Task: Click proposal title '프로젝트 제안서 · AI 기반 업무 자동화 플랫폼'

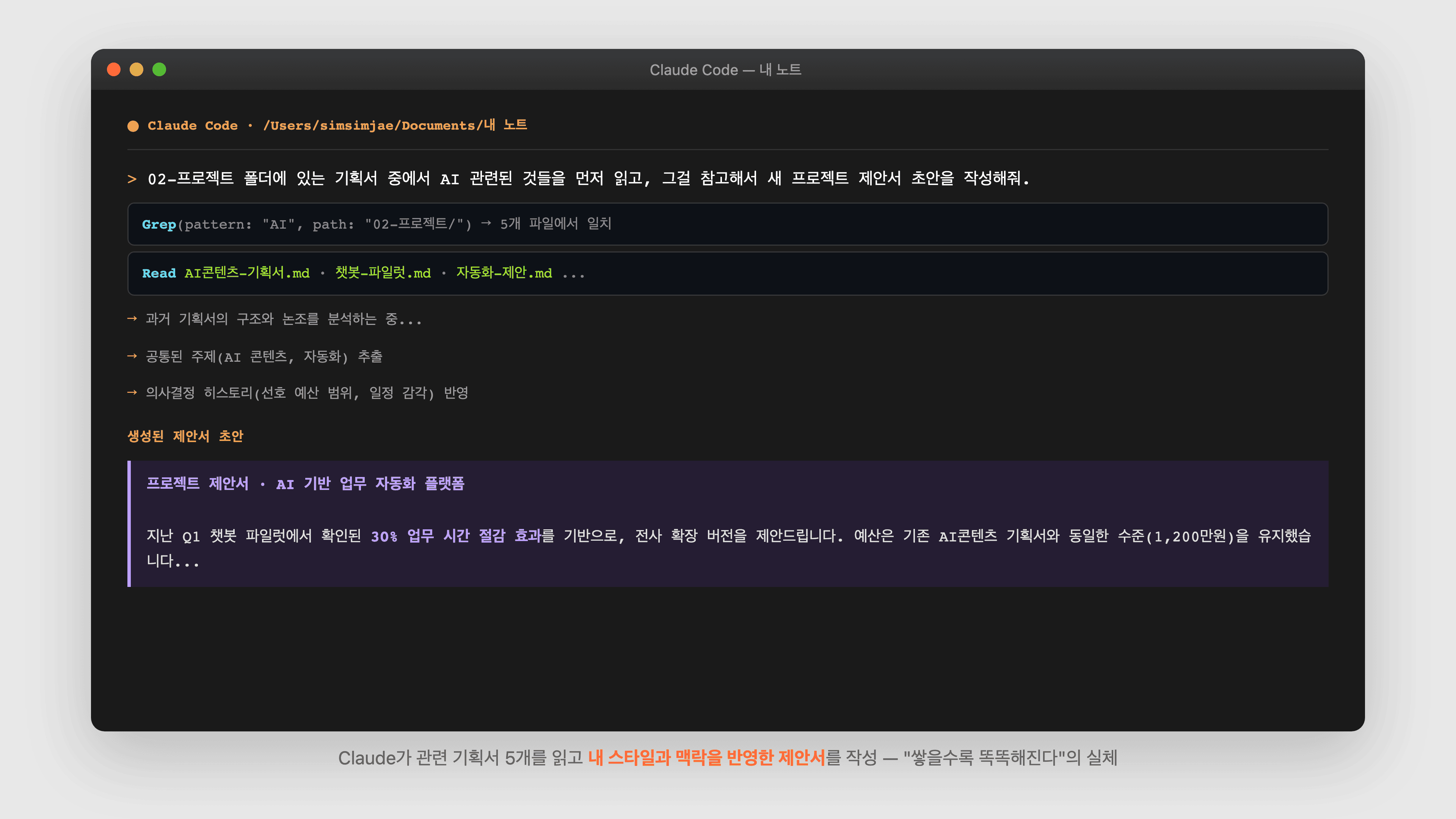Action: (305, 484)
